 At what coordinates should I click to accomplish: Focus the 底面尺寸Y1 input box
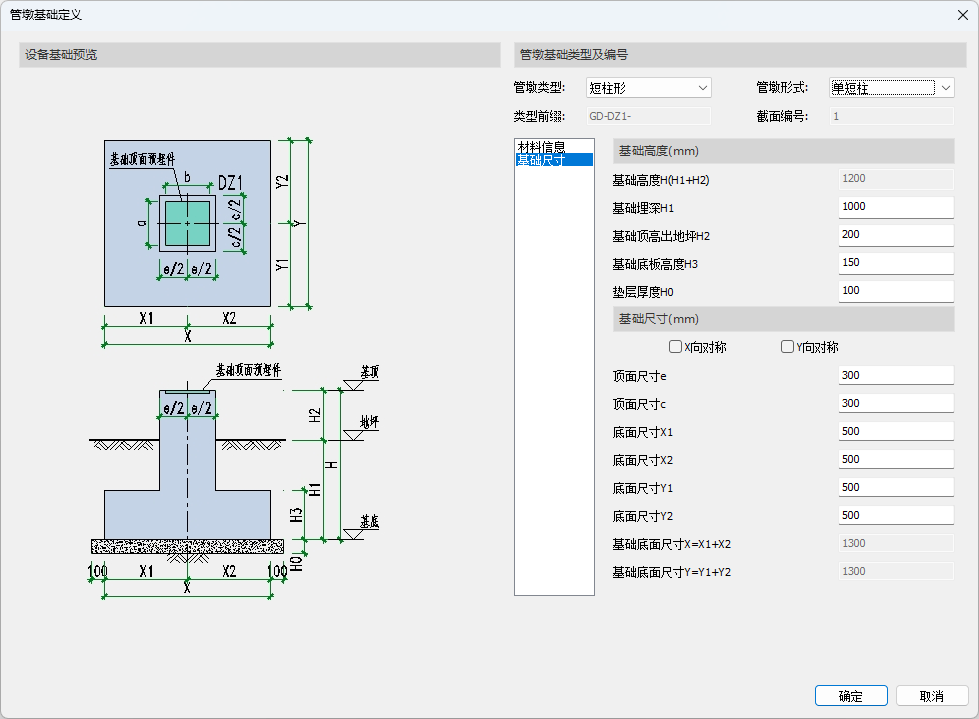(x=896, y=488)
